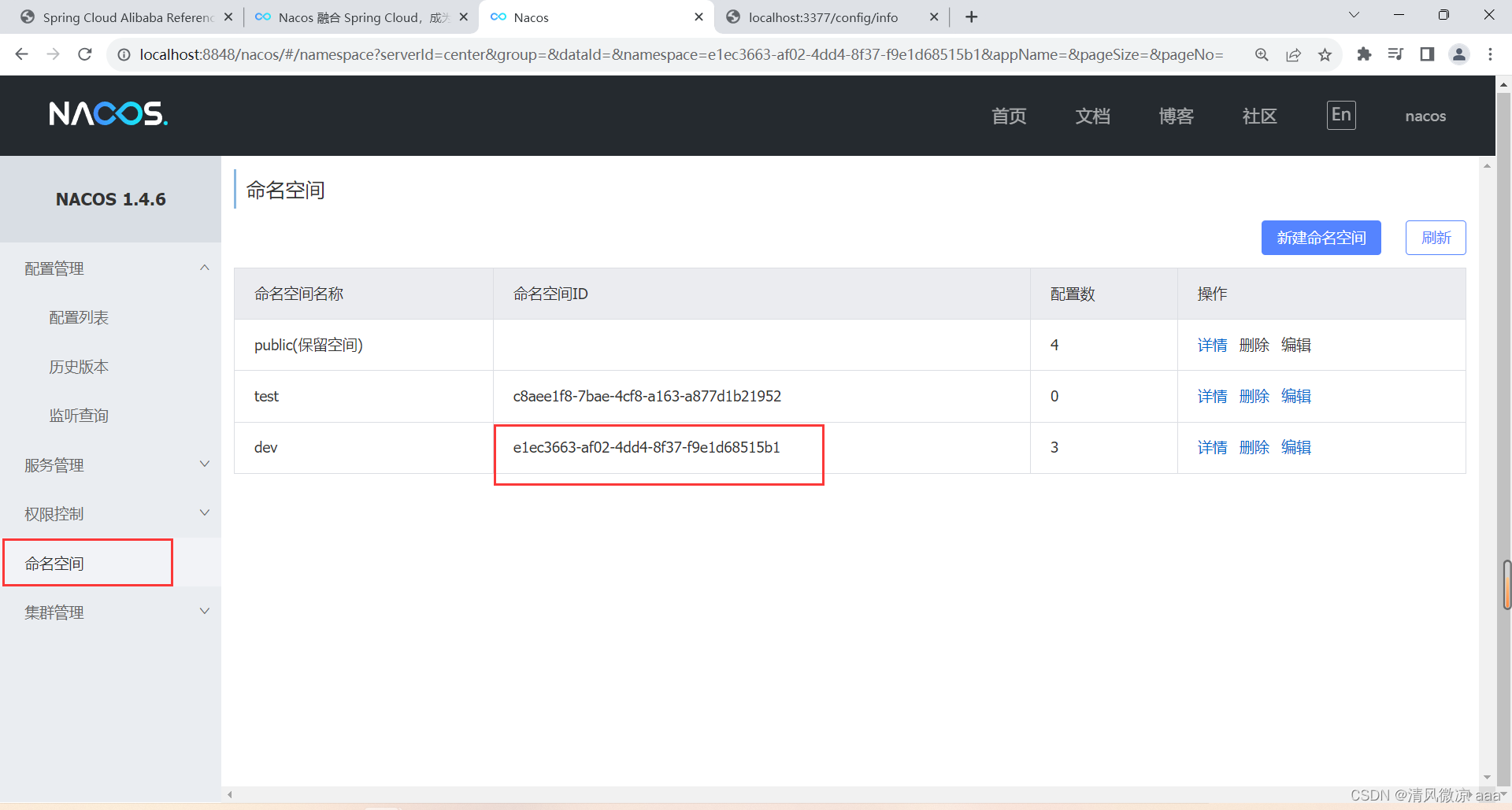Open the extensions puzzle icon

click(x=1364, y=54)
